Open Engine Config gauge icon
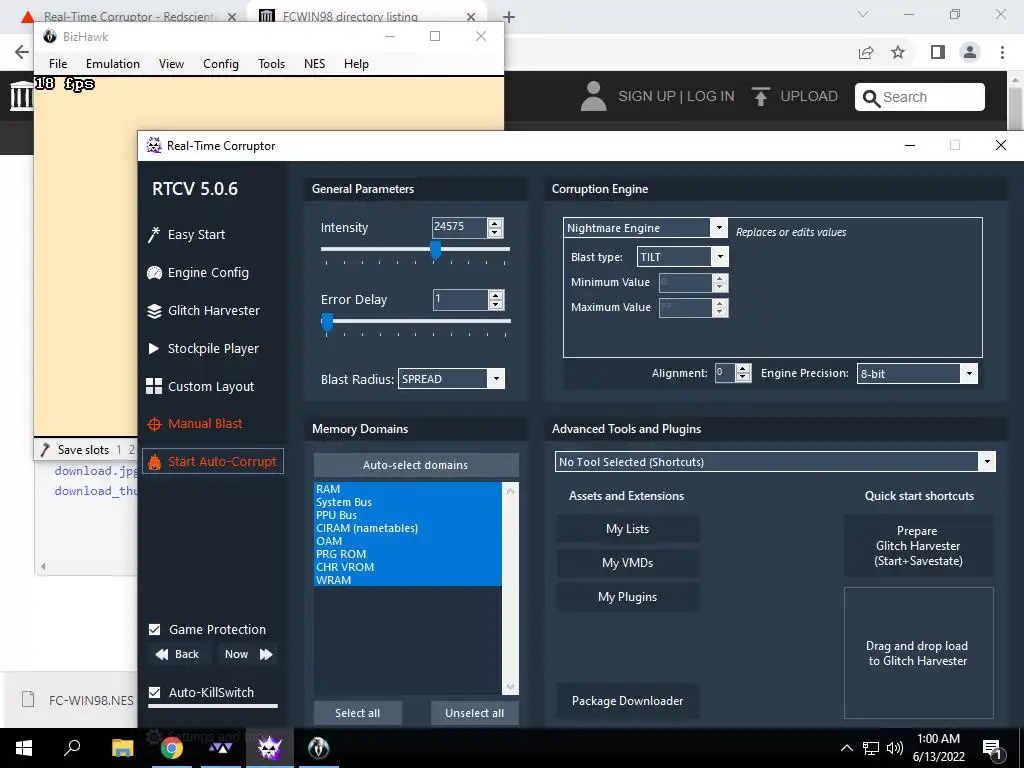 click(x=154, y=272)
